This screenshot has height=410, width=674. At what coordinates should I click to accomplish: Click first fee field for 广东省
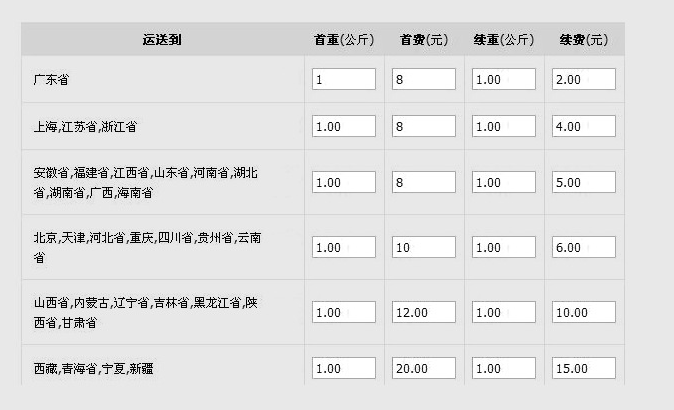coord(424,79)
